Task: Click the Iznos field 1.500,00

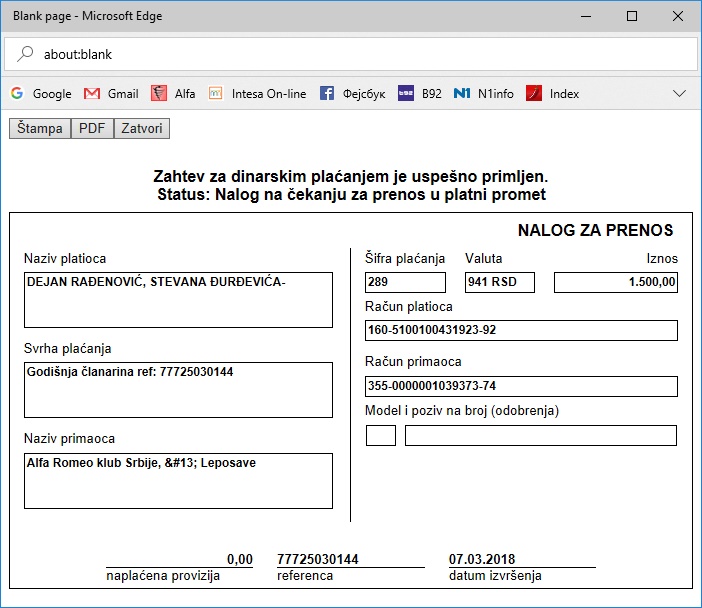Action: (616, 283)
